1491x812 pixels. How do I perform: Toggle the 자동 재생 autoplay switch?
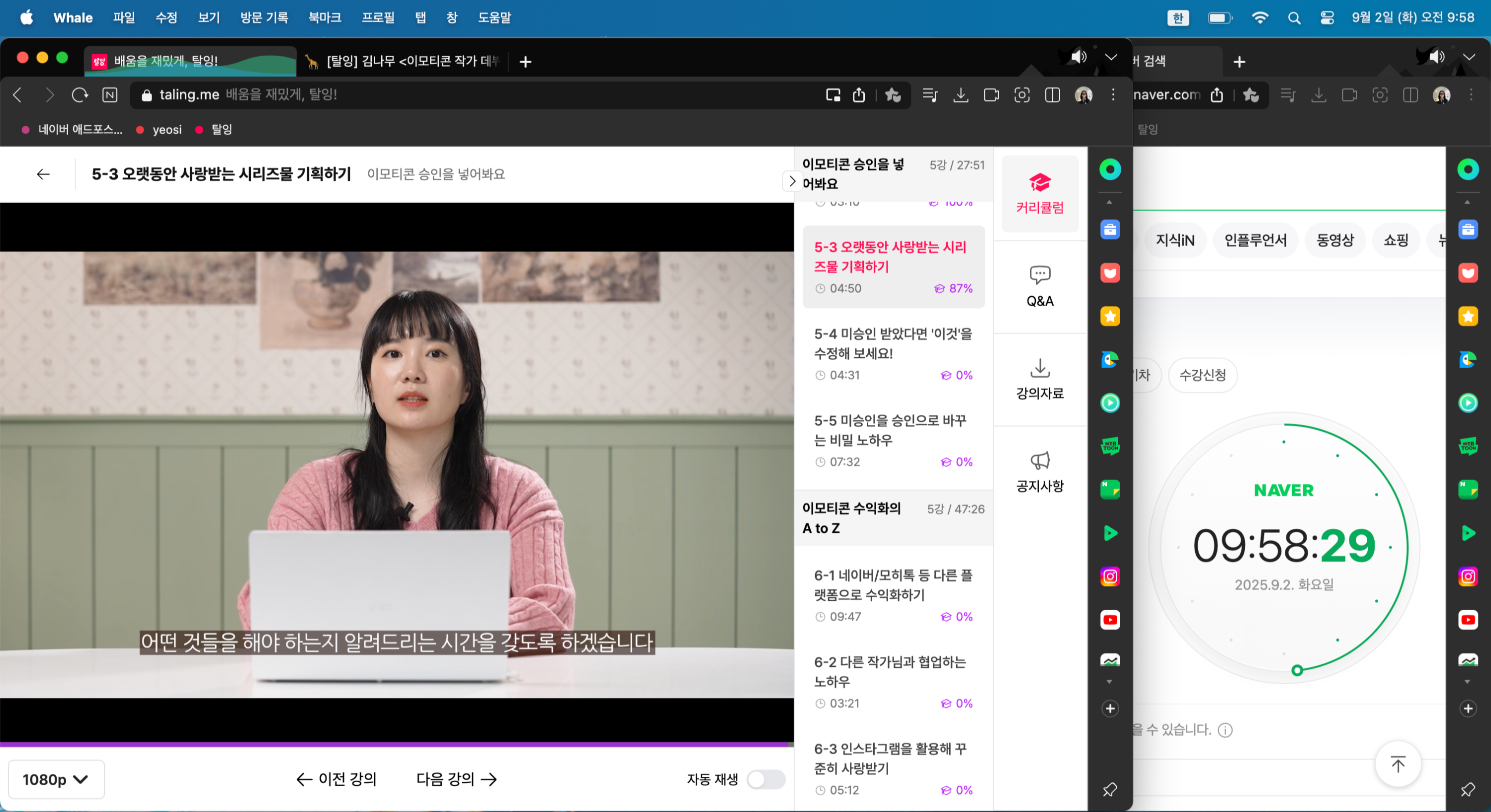(765, 779)
